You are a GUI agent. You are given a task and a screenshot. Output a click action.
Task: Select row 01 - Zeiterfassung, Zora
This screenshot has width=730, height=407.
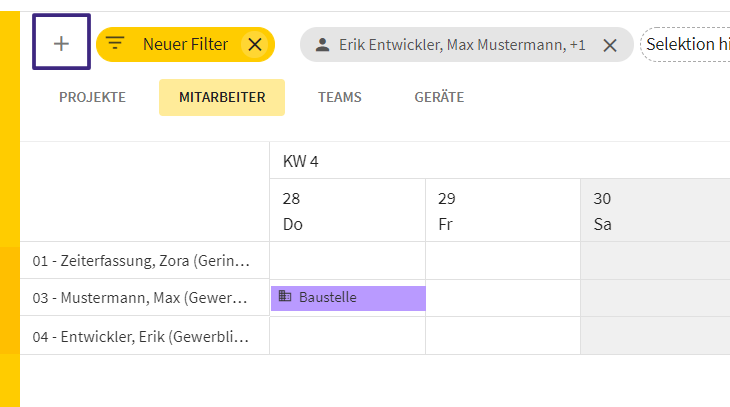pos(145,260)
